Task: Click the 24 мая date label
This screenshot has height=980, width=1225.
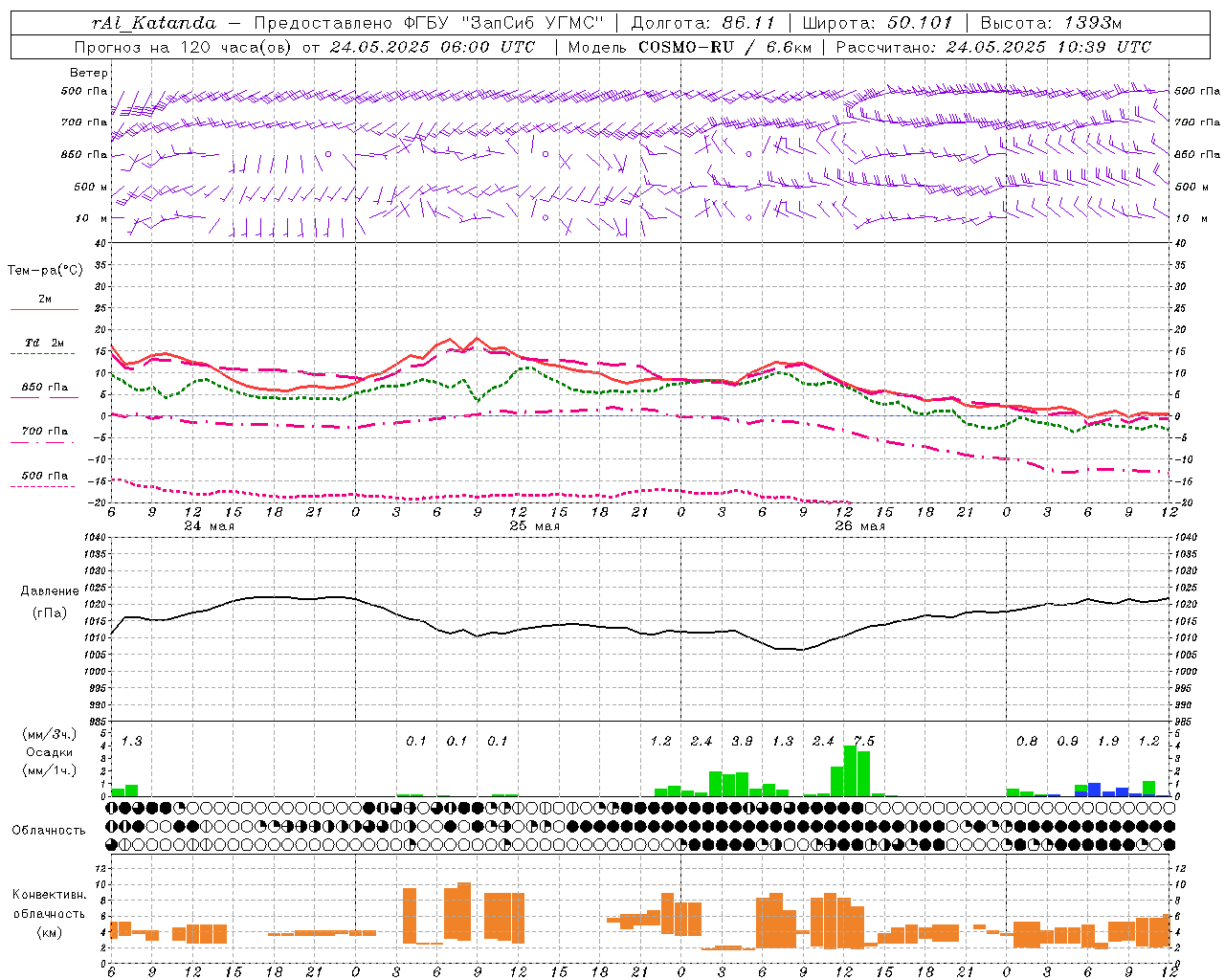Action: tap(209, 526)
